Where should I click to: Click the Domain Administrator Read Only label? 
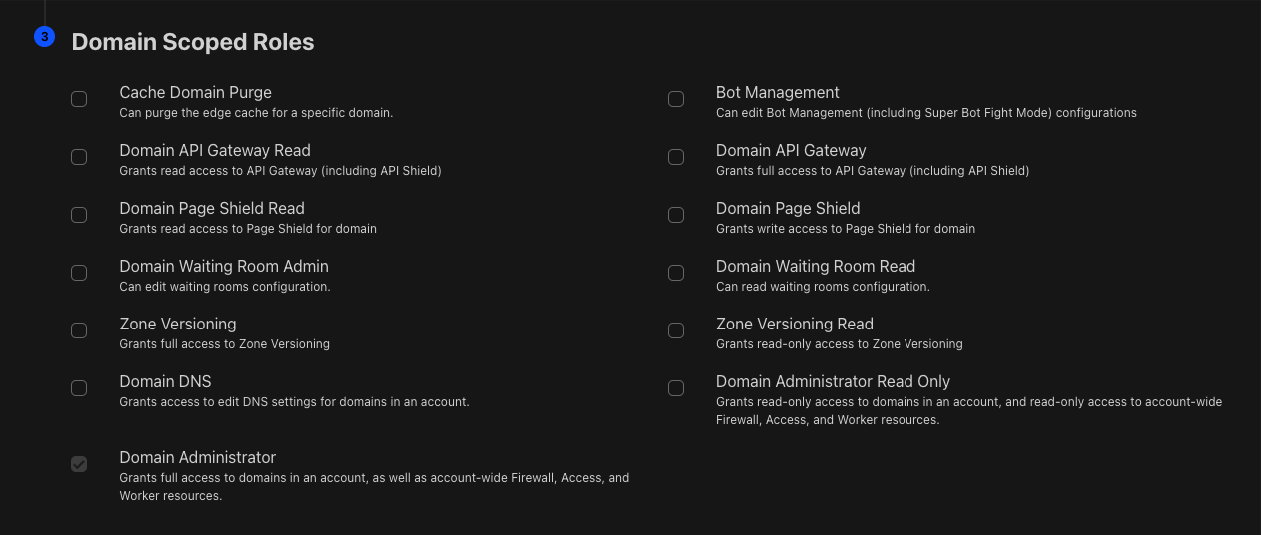[833, 381]
